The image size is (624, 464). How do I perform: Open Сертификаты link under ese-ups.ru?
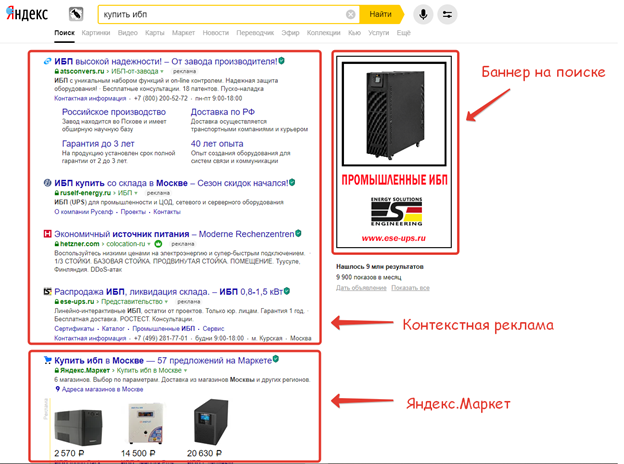point(74,328)
